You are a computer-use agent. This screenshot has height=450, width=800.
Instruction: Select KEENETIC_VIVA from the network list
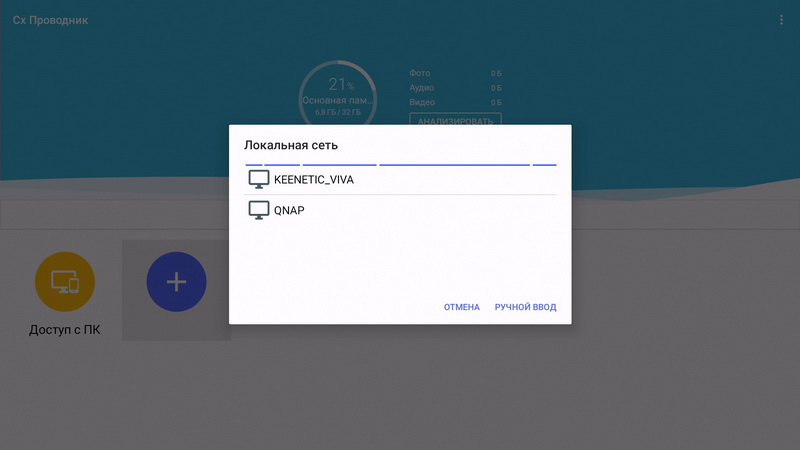pos(314,180)
